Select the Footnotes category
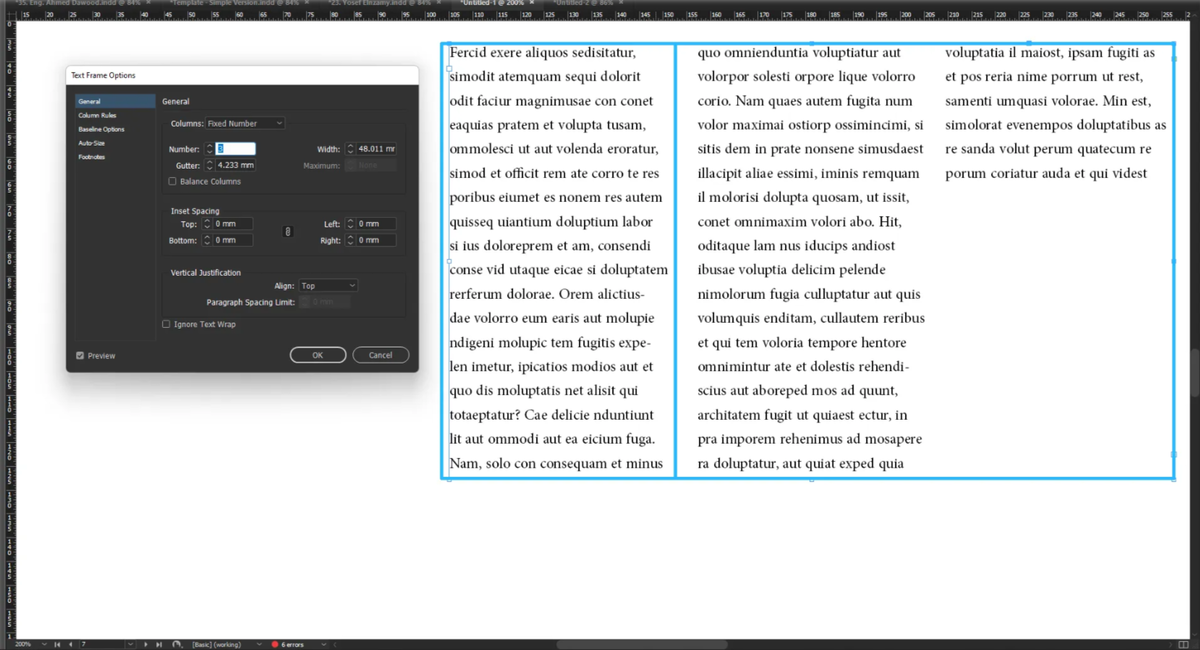This screenshot has width=1200, height=650. [91, 157]
